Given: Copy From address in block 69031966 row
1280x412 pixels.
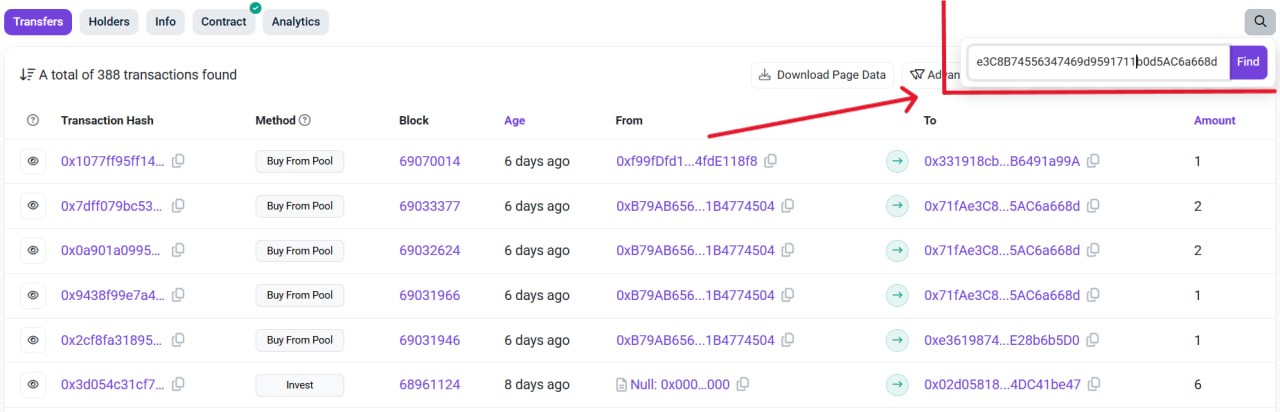Looking at the screenshot, I should click(788, 295).
